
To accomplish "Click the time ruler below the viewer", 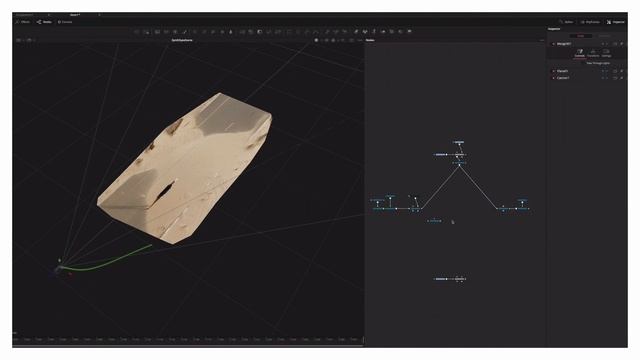I will pos(188,340).
